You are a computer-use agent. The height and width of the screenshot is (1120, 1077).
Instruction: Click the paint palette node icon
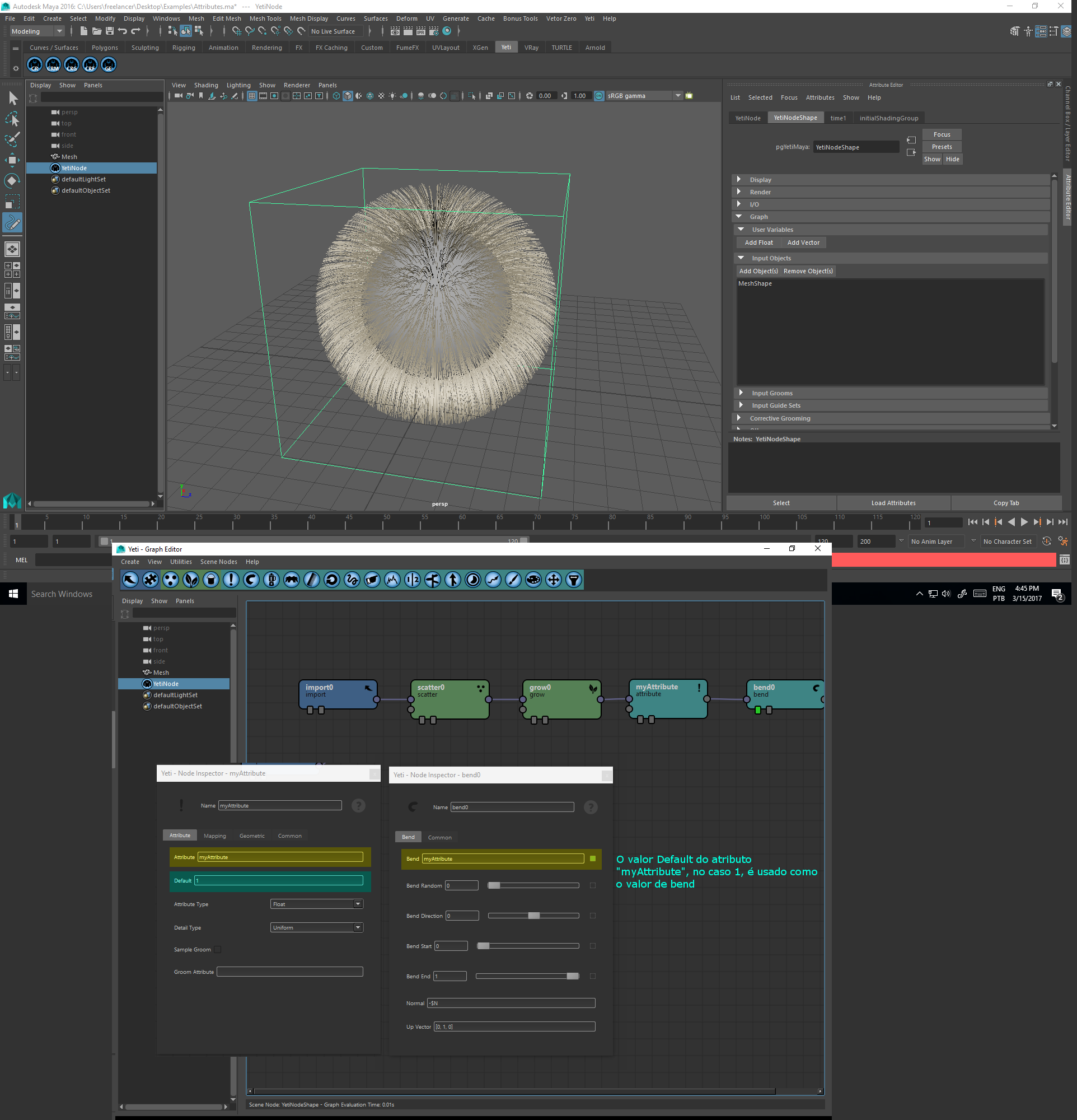533,580
